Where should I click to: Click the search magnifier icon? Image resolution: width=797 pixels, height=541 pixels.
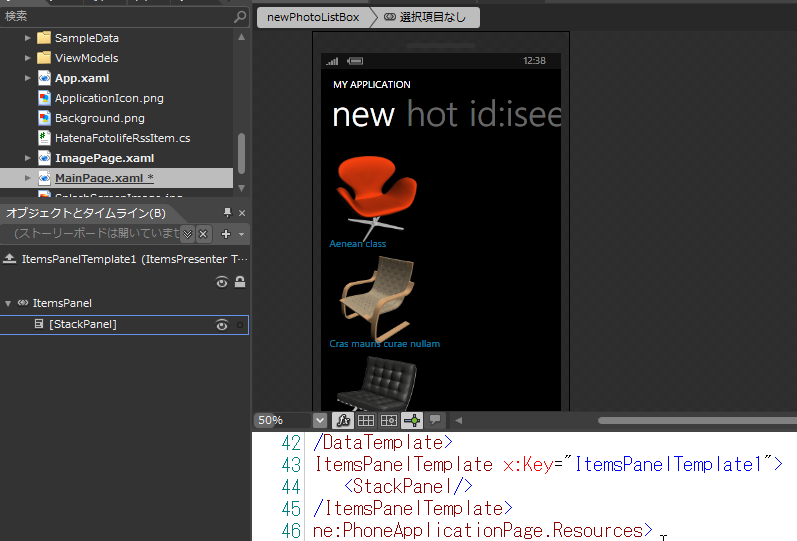240,16
